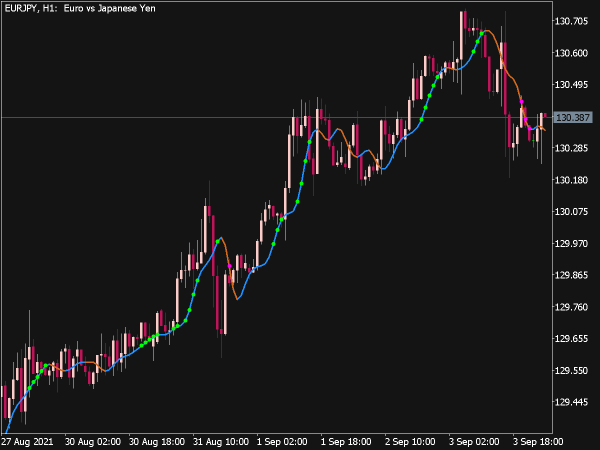600x450 pixels.
Task: Select the current price label 130.387
Action: [573, 117]
